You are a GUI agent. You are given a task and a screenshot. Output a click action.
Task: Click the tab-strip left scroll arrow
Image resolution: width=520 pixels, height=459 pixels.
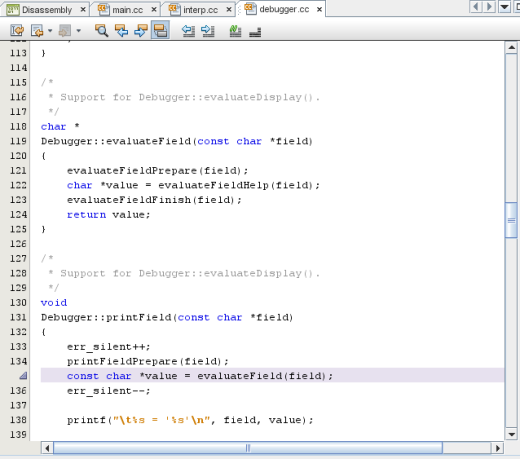pyautogui.click(x=476, y=7)
